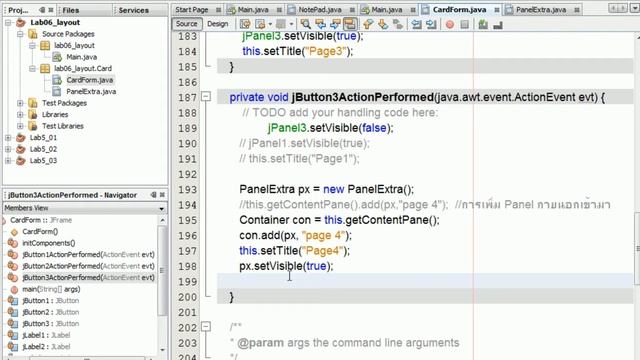Select CardForm() constructor in Navigator
Screen dimensions: 640x360
(x=40, y=231)
